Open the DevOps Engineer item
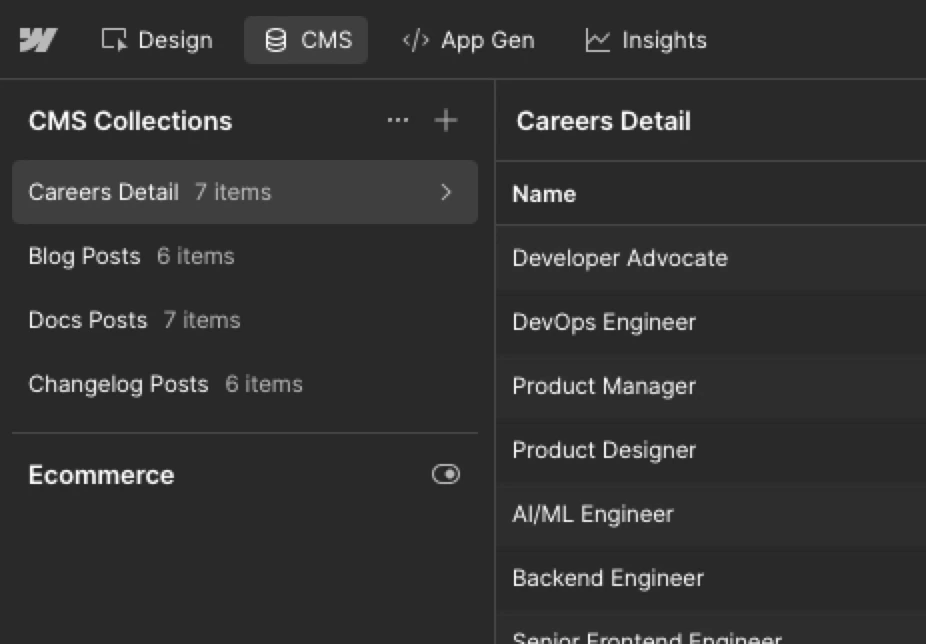 (604, 322)
